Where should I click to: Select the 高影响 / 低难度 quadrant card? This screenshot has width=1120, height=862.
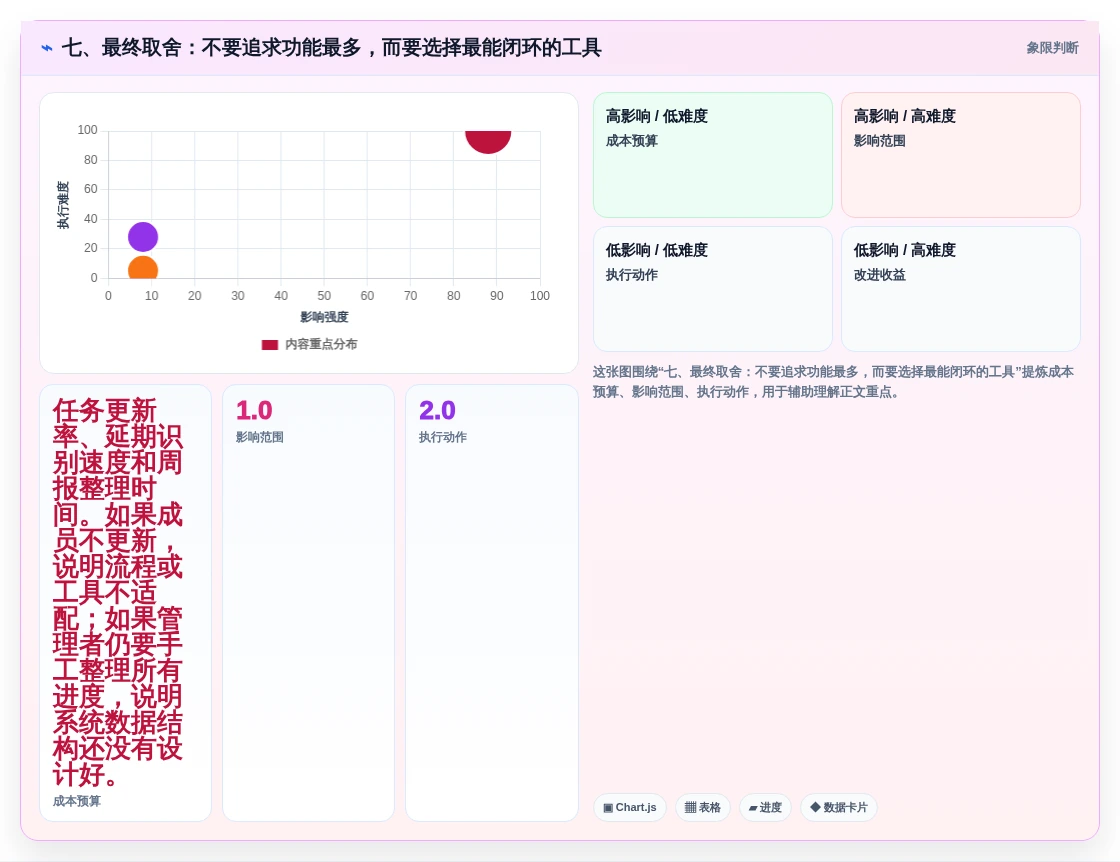tap(713, 155)
